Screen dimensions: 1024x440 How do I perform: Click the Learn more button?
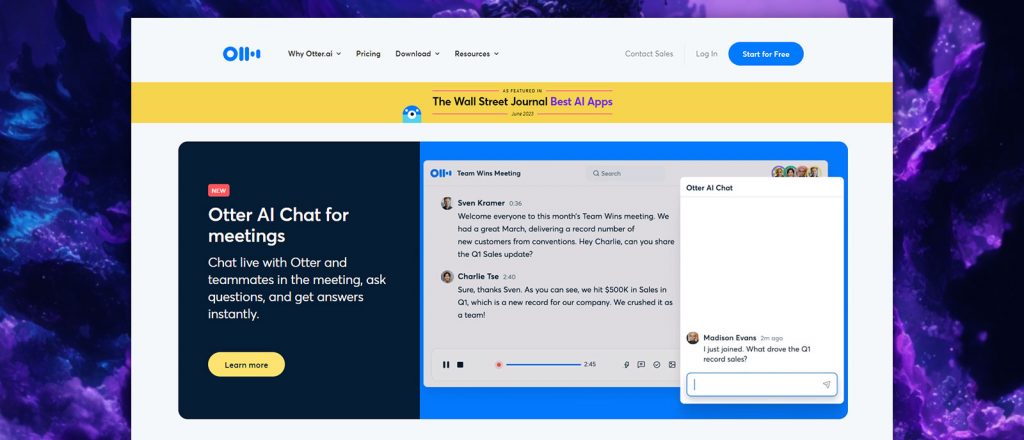246,364
